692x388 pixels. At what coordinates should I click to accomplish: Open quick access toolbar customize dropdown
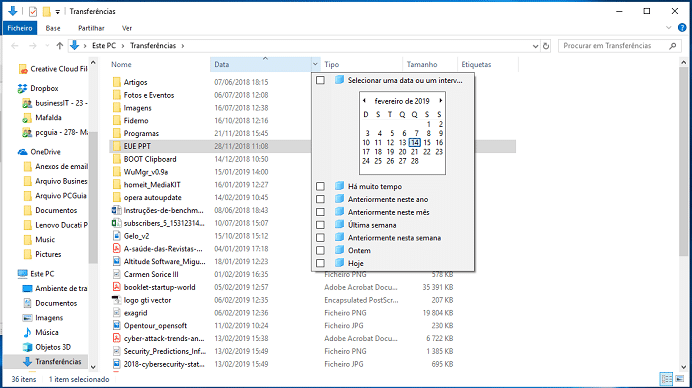click(57, 12)
